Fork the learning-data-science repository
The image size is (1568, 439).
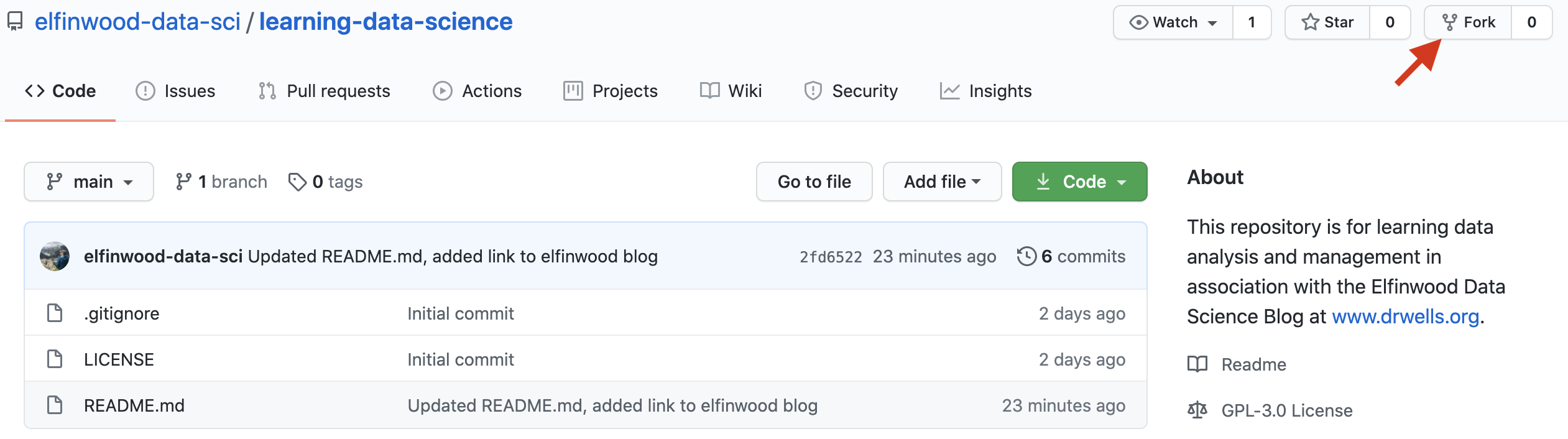pyautogui.click(x=1468, y=22)
